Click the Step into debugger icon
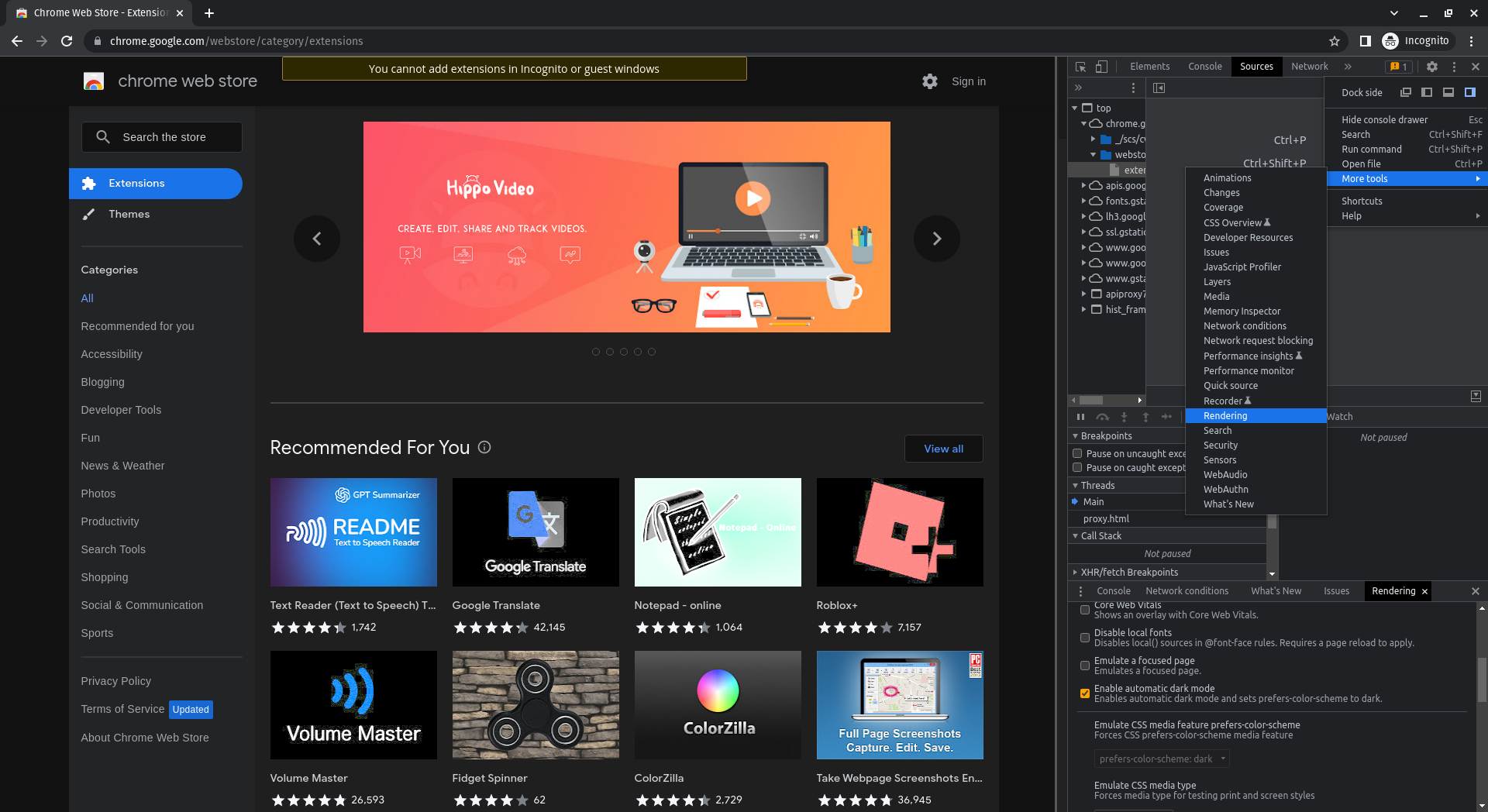This screenshot has width=1488, height=812. 1124,417
